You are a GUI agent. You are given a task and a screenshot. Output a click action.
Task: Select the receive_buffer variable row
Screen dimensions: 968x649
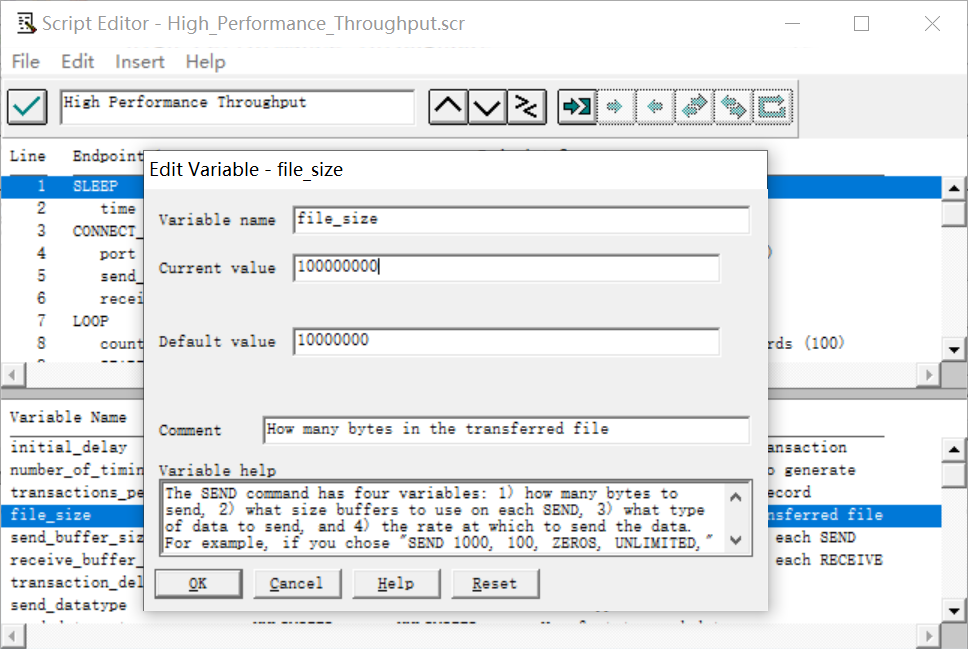73,560
